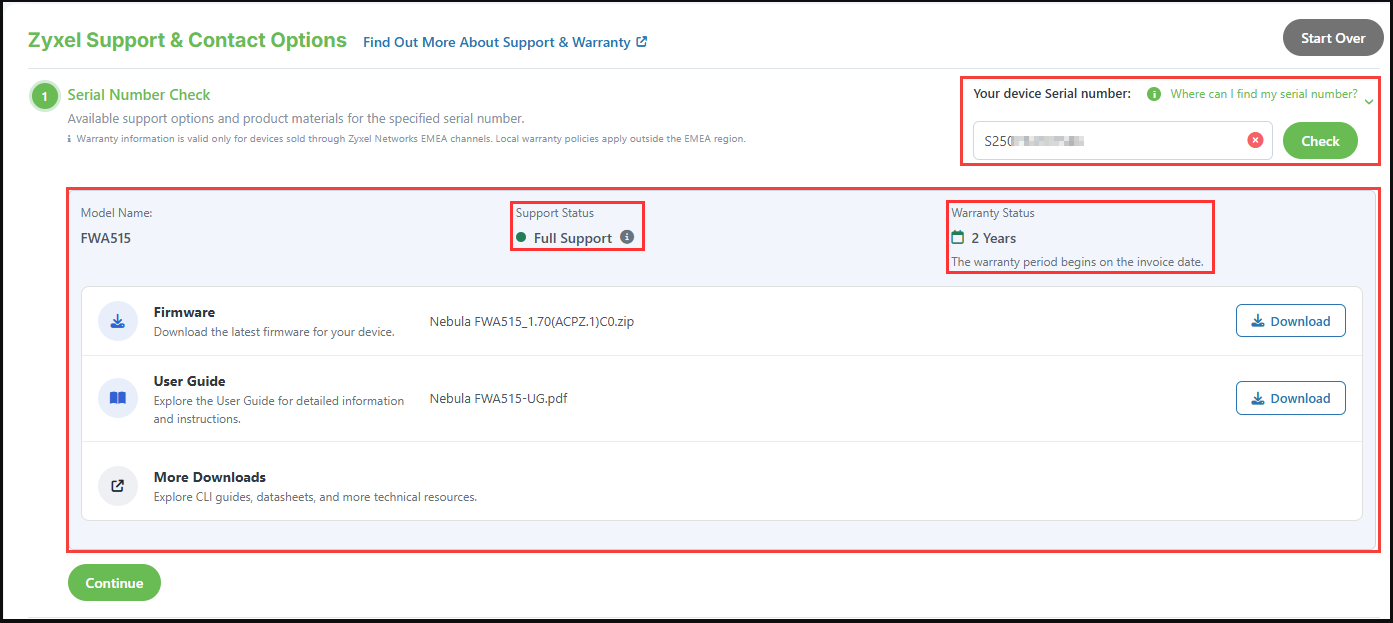Click the 'Serial Number Check' heading
The width and height of the screenshot is (1393, 623).
139,95
